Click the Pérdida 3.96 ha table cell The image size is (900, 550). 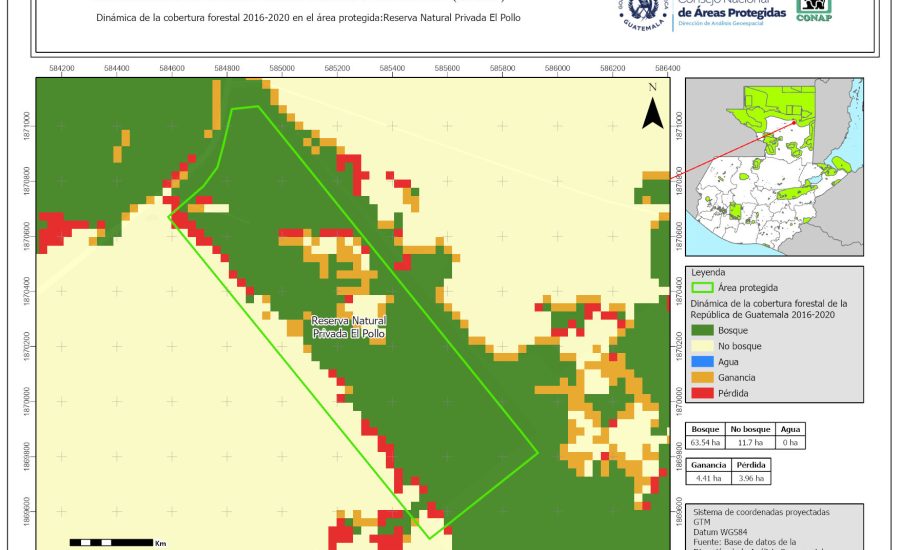coord(752,479)
